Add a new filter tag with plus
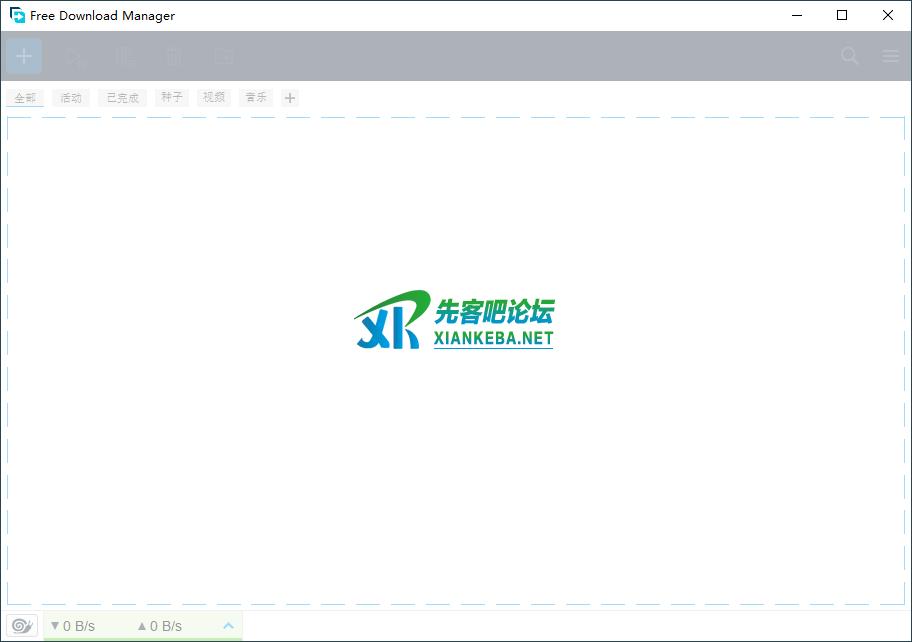 click(x=290, y=98)
